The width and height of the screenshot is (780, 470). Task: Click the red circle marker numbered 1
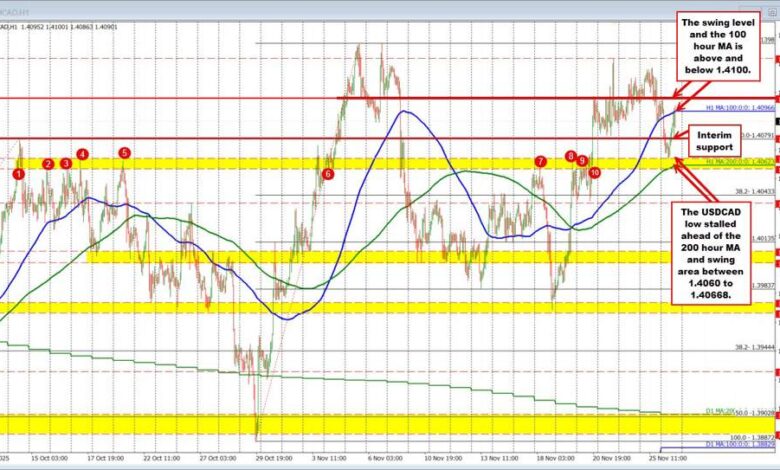[18, 174]
